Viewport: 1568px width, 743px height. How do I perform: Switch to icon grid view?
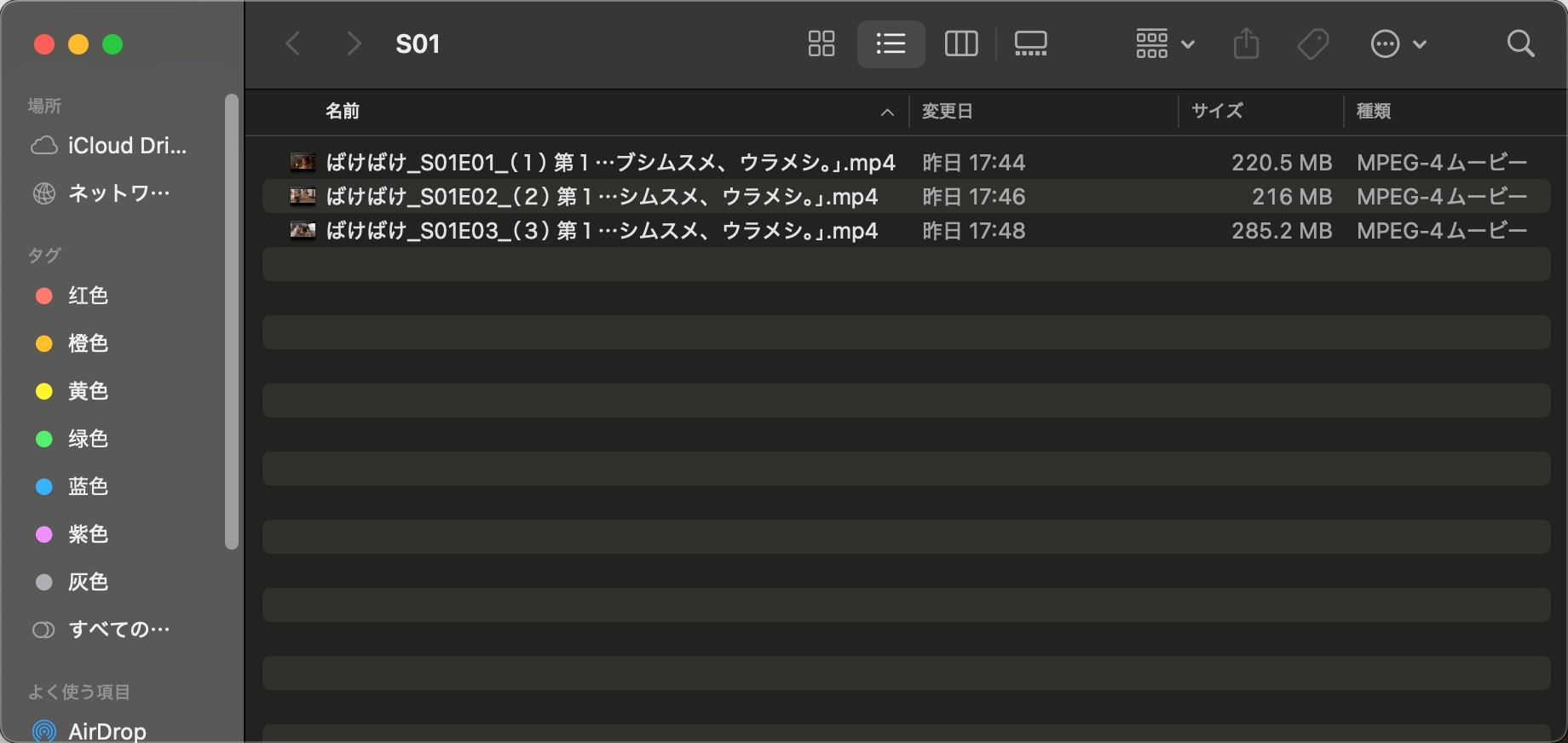[821, 43]
